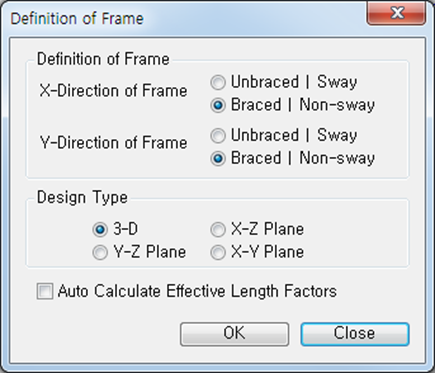Choose the X-Z Plane design type radio
The width and height of the screenshot is (435, 373).
coord(218,230)
